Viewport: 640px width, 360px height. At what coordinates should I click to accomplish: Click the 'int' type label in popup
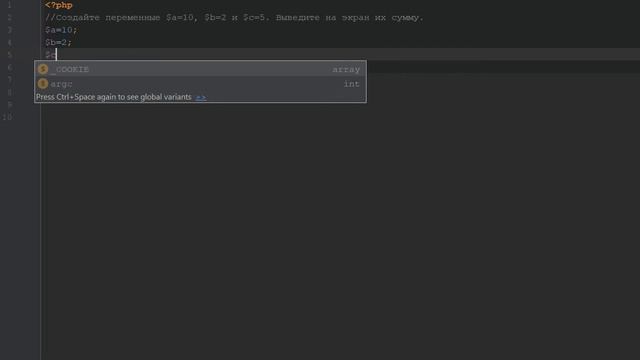point(351,84)
